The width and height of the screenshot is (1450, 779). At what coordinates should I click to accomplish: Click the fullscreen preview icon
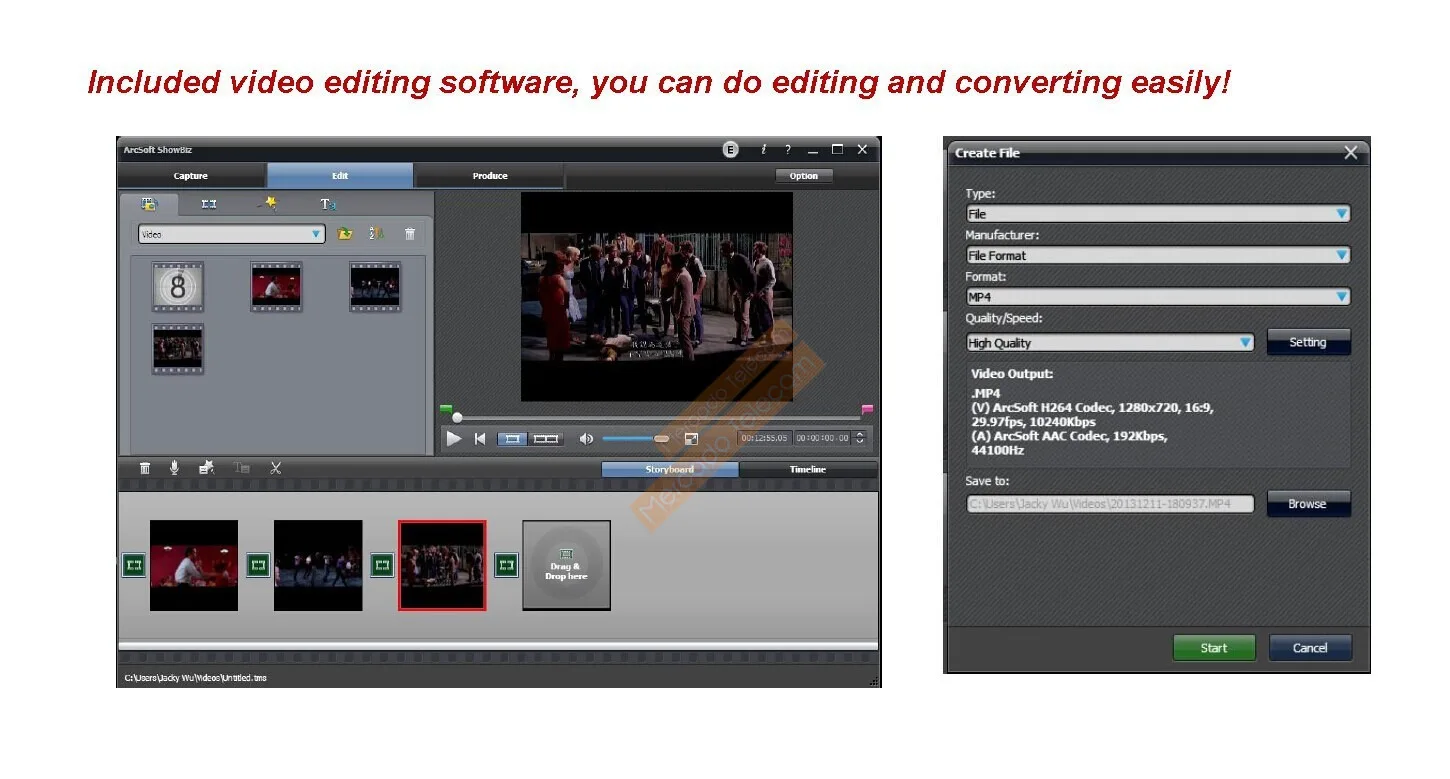click(691, 438)
